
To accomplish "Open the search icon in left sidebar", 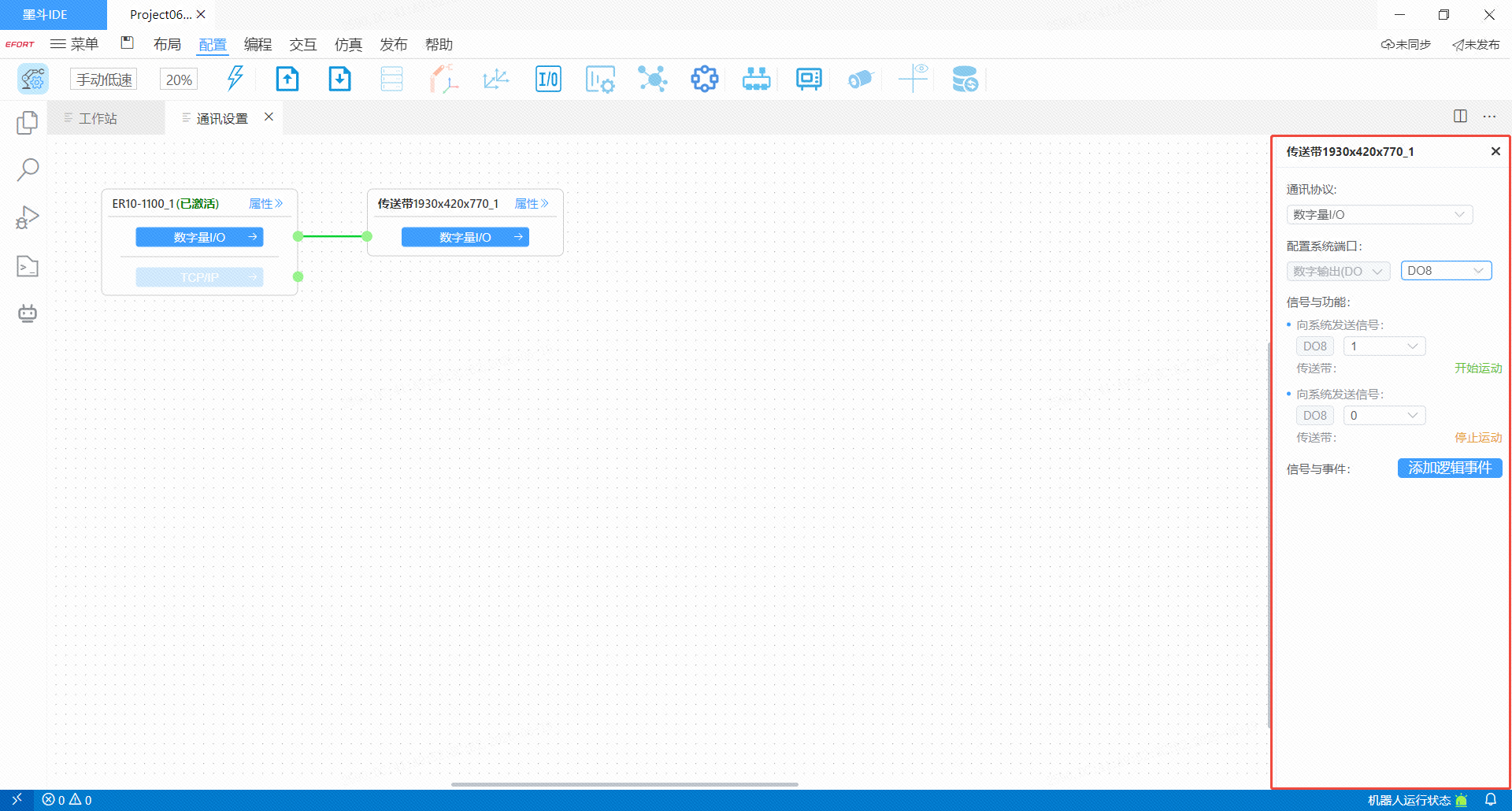I will (28, 169).
